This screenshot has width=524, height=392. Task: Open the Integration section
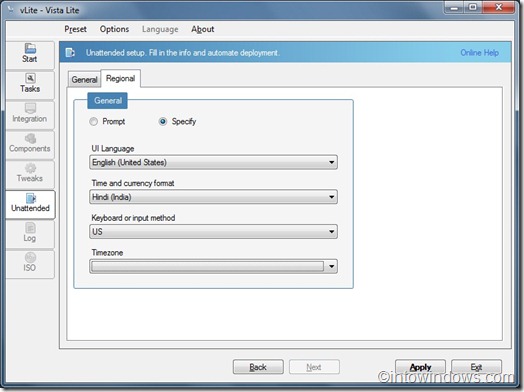30,114
